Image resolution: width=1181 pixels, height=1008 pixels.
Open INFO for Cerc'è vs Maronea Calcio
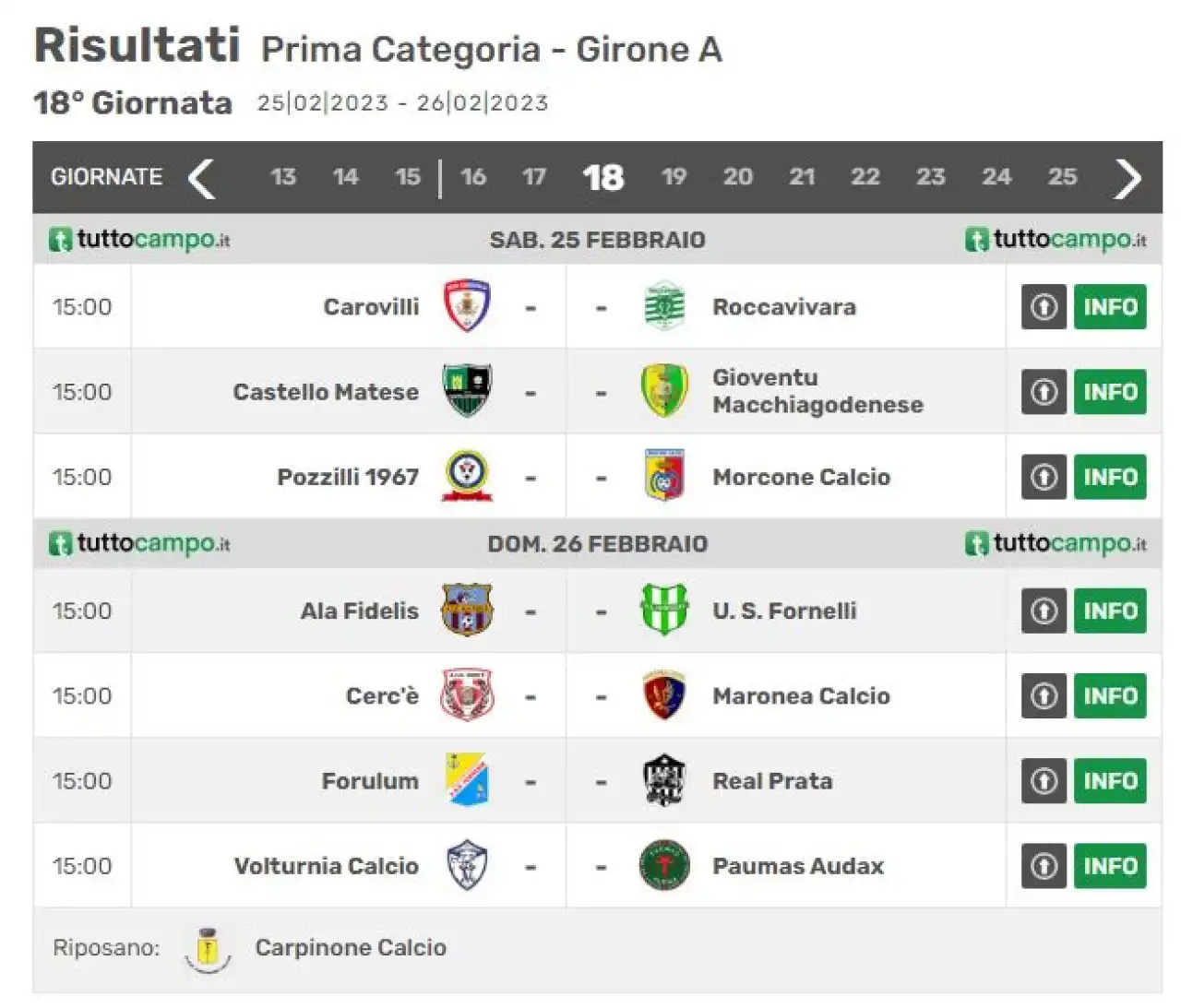pos(1110,695)
